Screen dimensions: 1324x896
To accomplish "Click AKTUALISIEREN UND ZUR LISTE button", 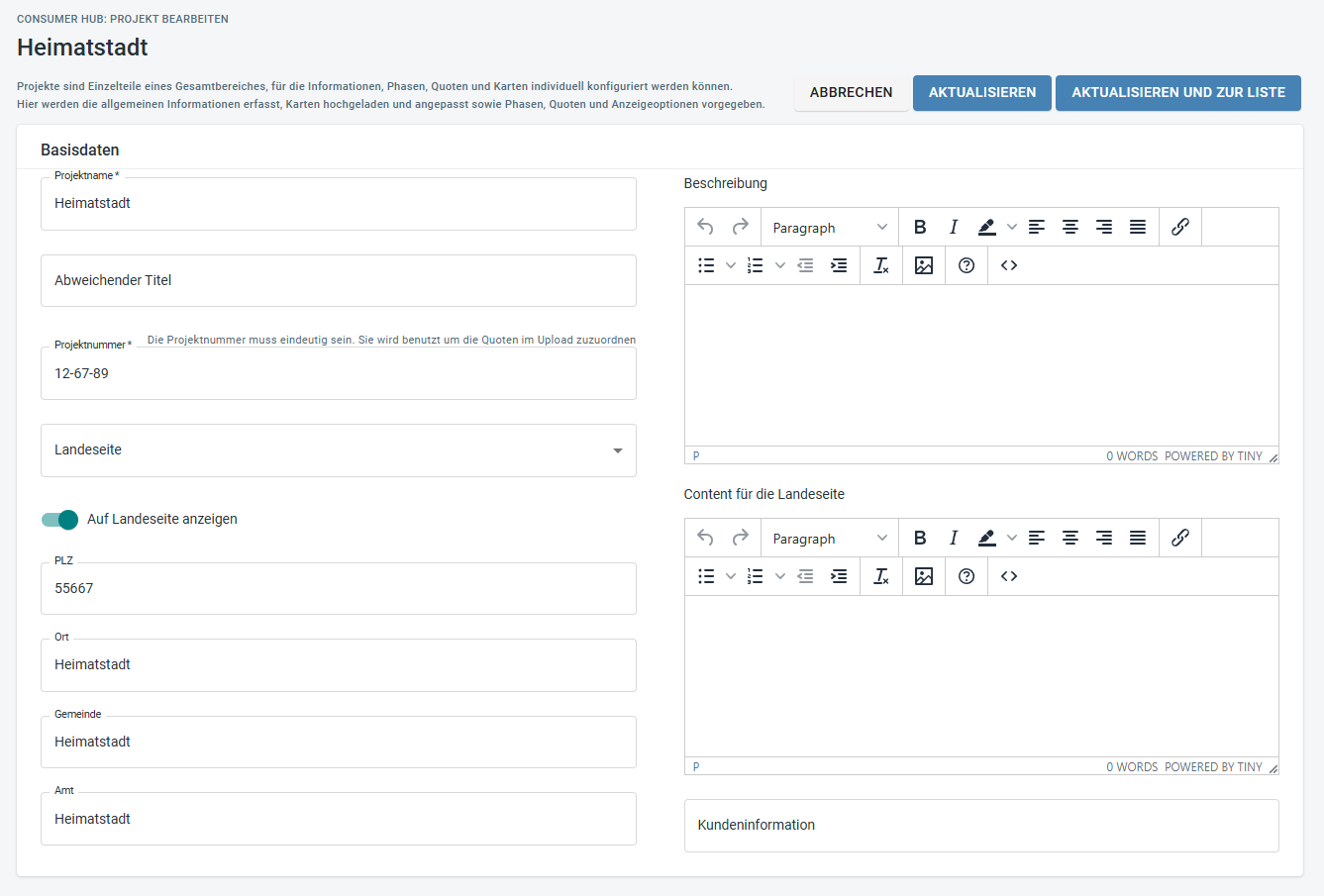I will coord(1178,92).
